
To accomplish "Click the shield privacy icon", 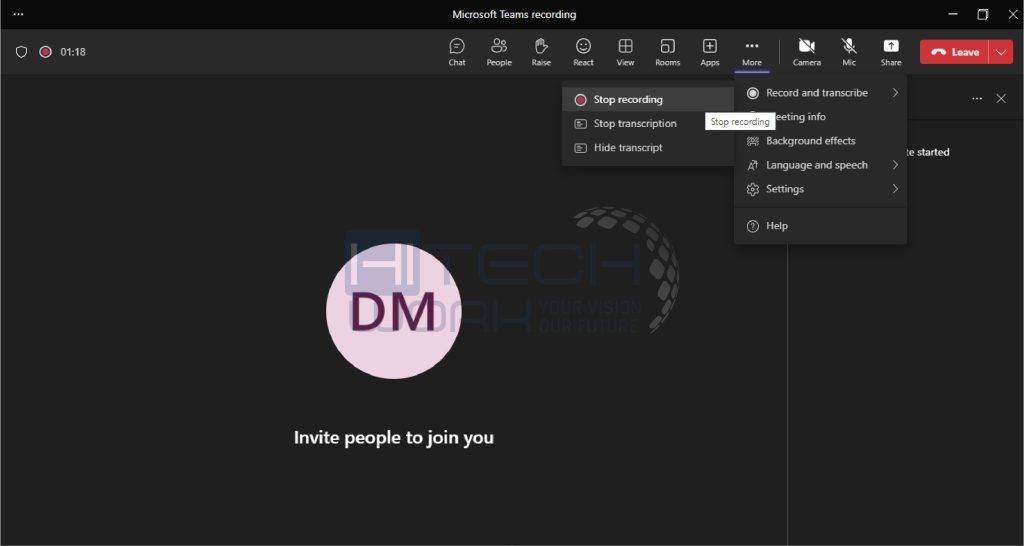I will [22, 52].
